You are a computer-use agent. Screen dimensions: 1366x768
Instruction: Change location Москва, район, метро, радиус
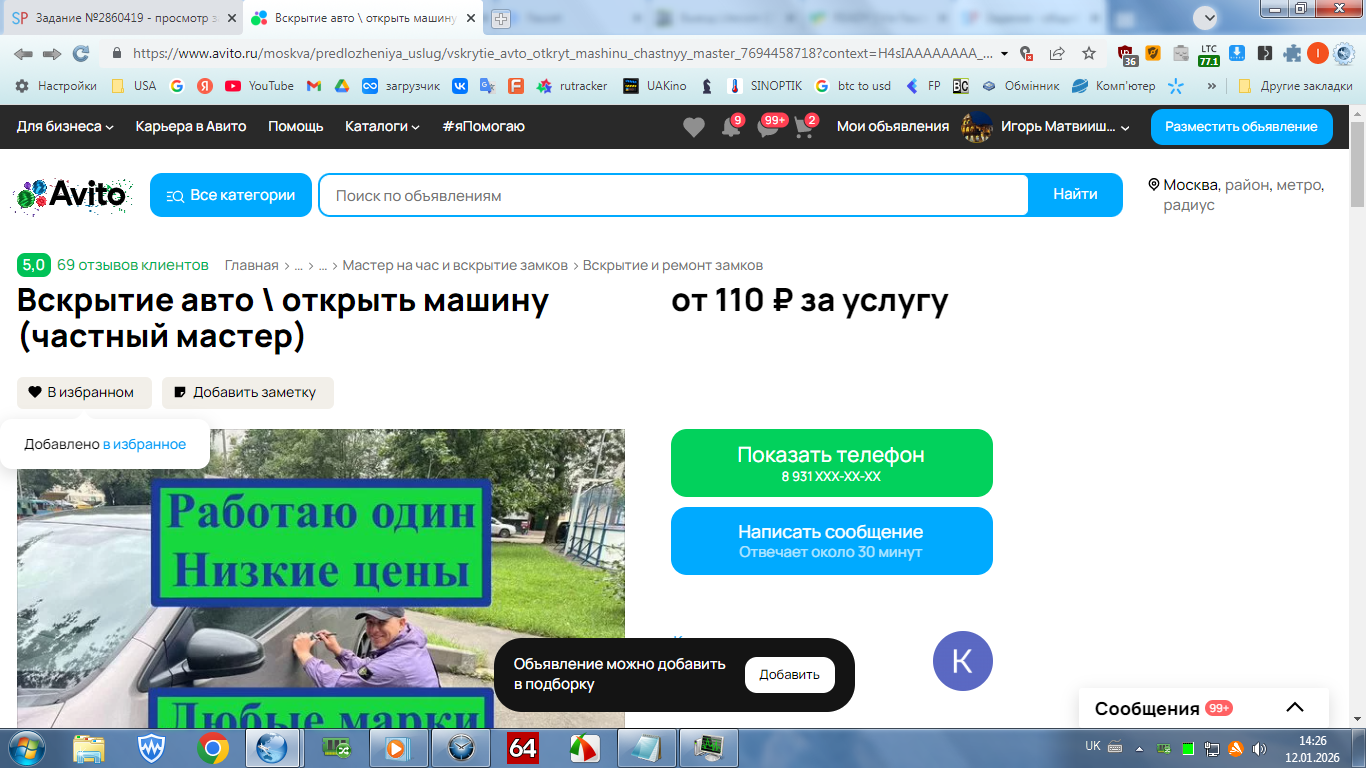pyautogui.click(x=1243, y=195)
